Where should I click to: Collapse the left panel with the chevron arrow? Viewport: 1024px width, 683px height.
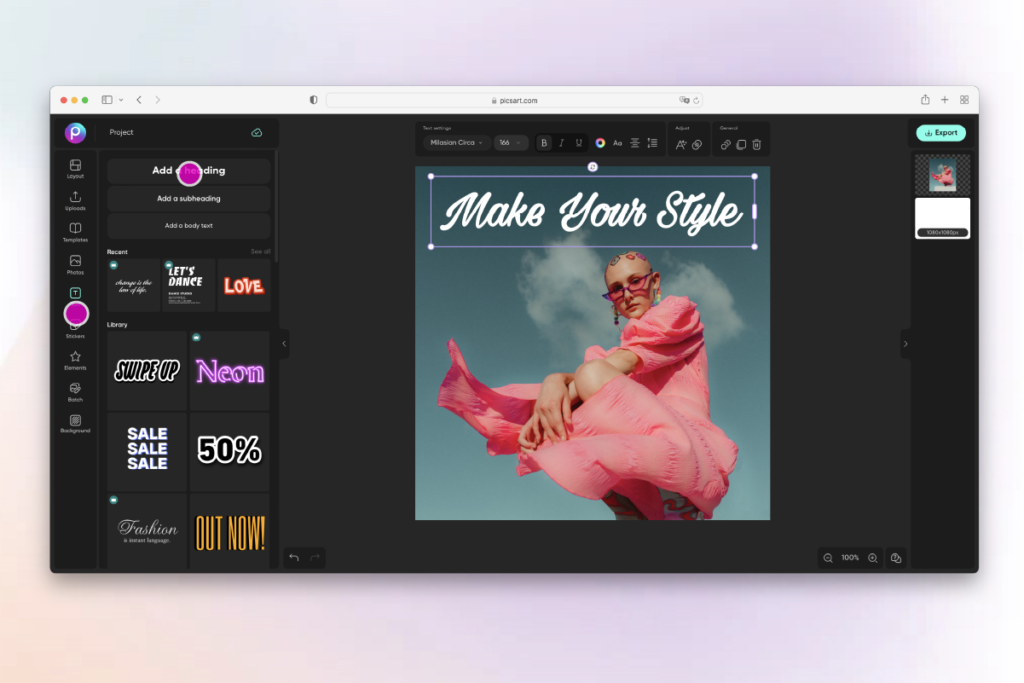(283, 343)
